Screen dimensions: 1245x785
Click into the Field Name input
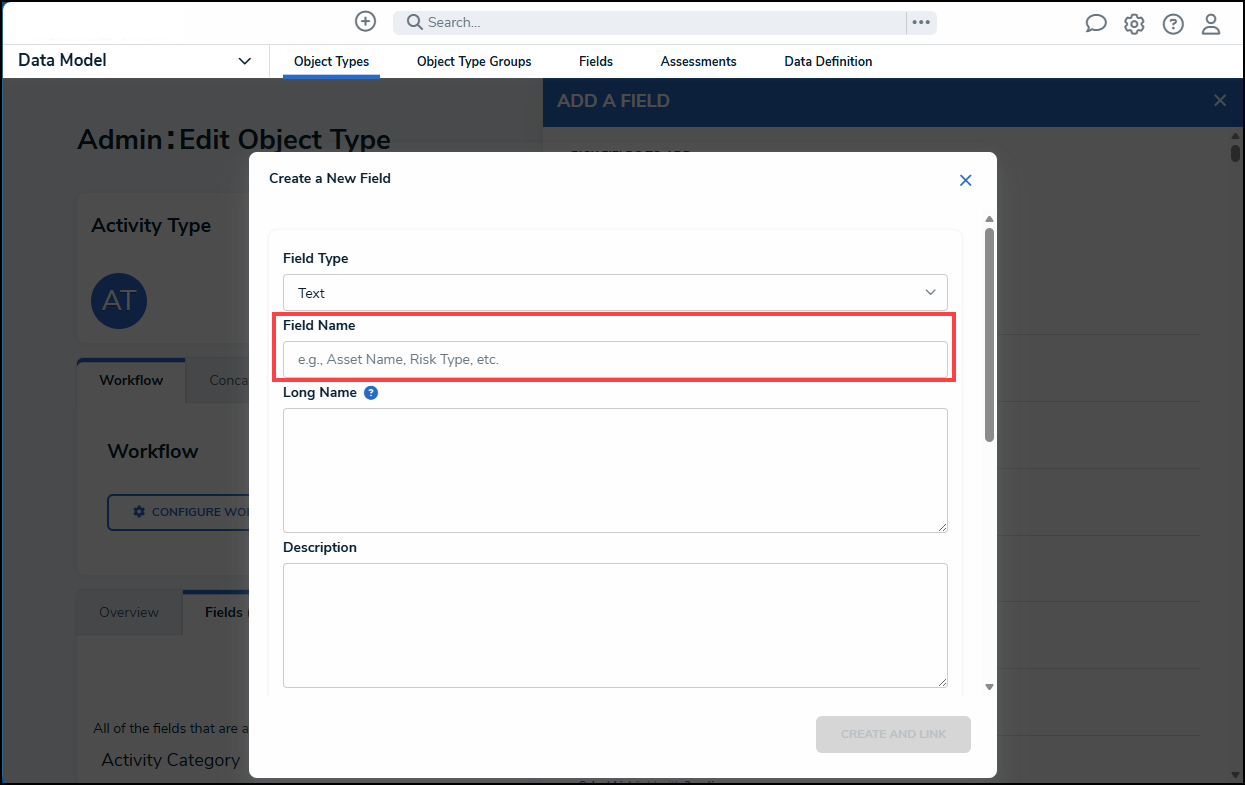click(x=615, y=359)
